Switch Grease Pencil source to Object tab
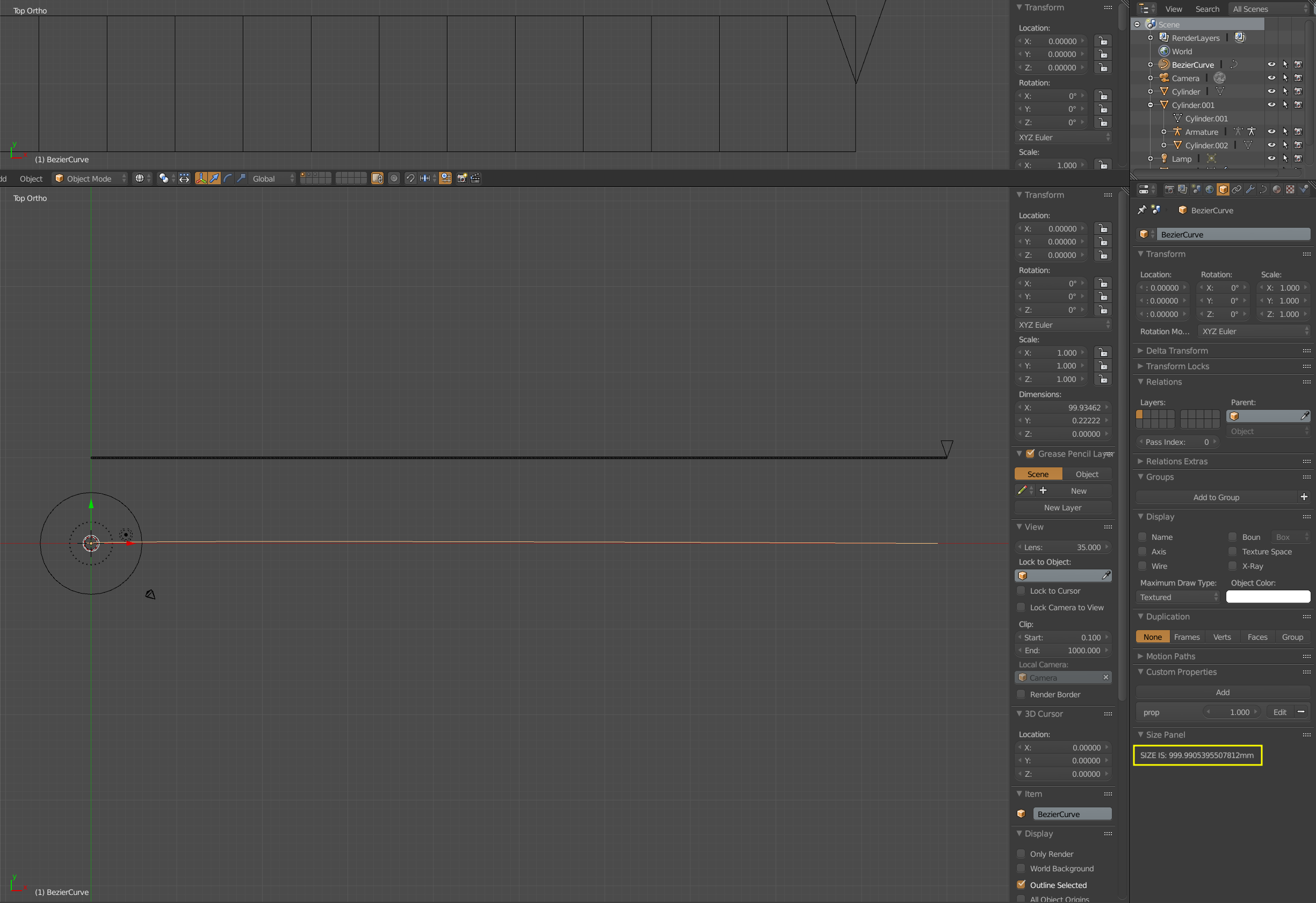The image size is (1316, 903). (1086, 474)
